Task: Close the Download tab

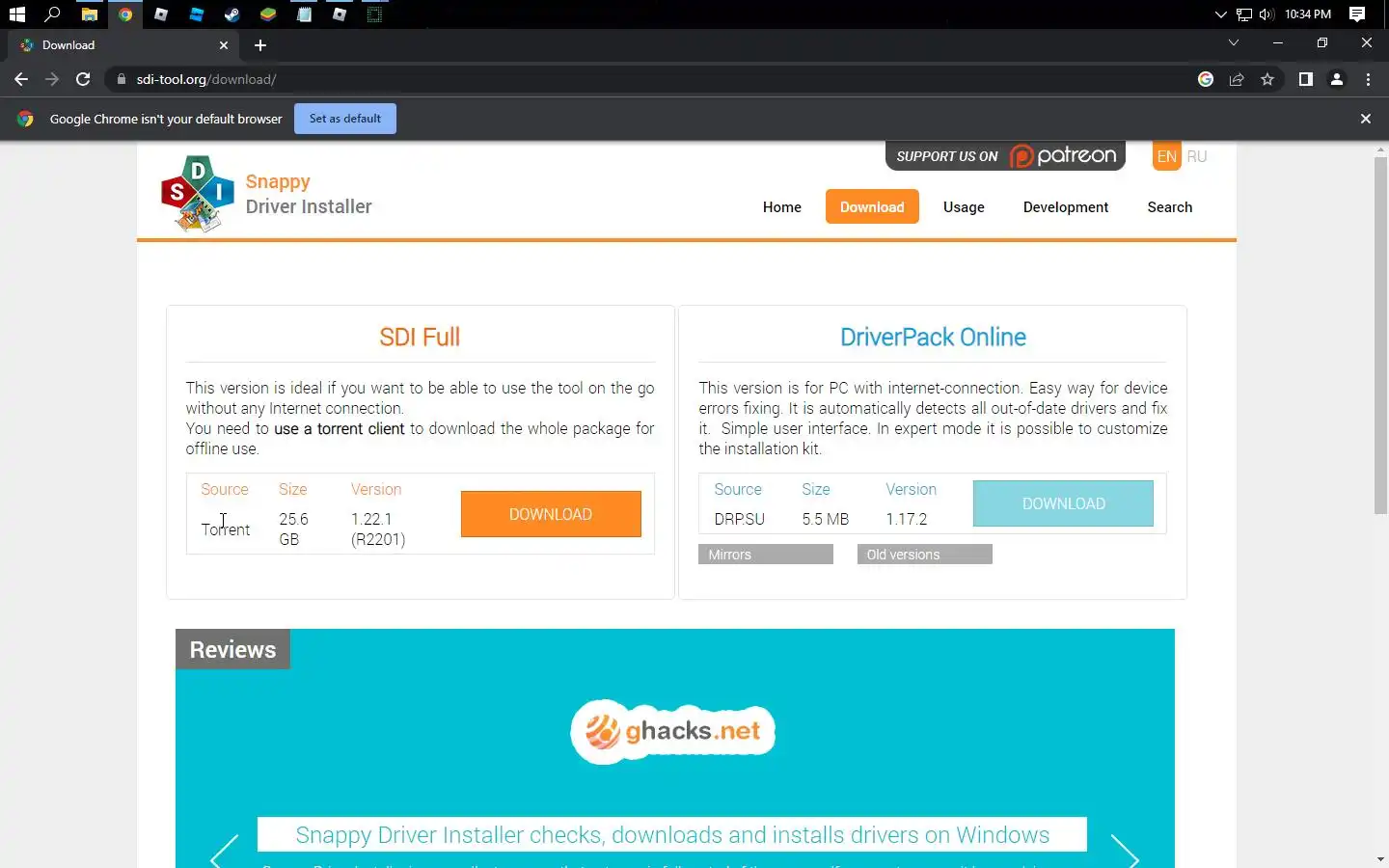Action: click(x=224, y=45)
